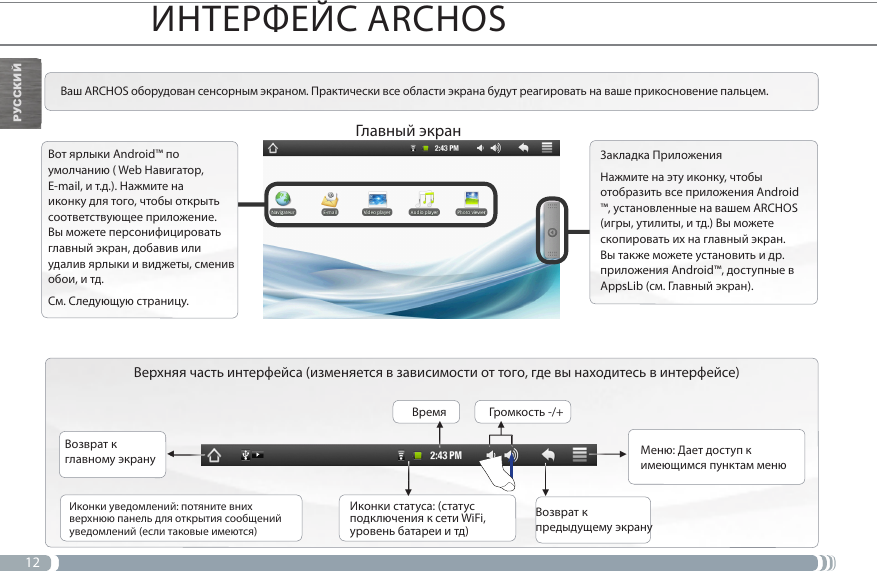Raise volume using the small preview bar speaker icon
This screenshot has height=571, width=877.
tap(496, 148)
